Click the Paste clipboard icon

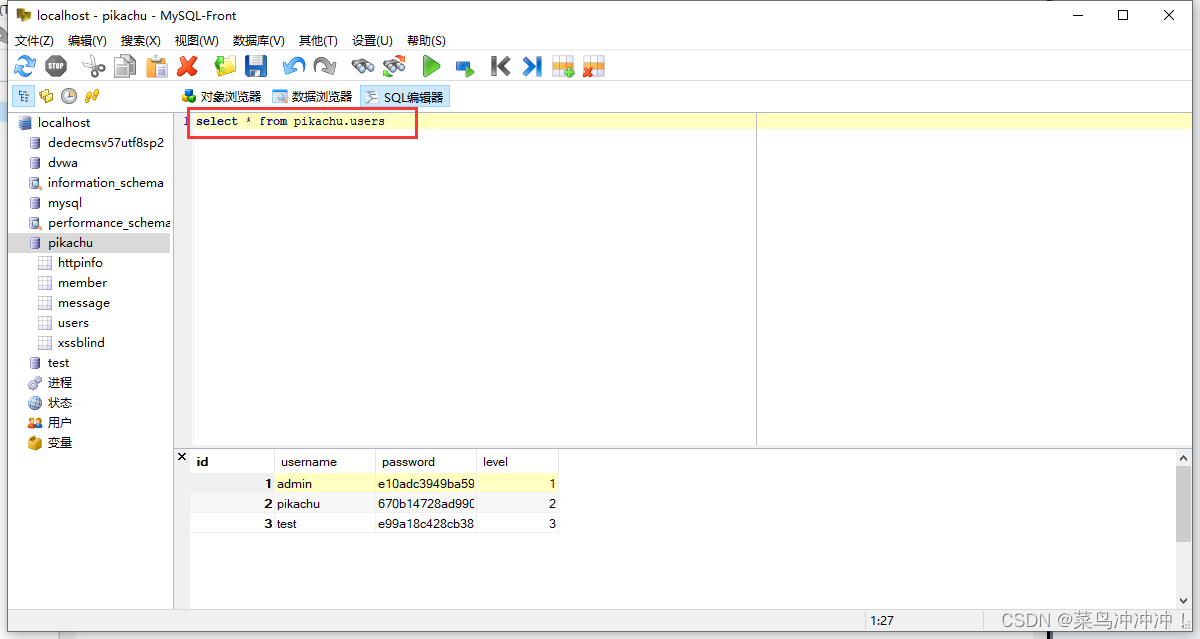(157, 67)
